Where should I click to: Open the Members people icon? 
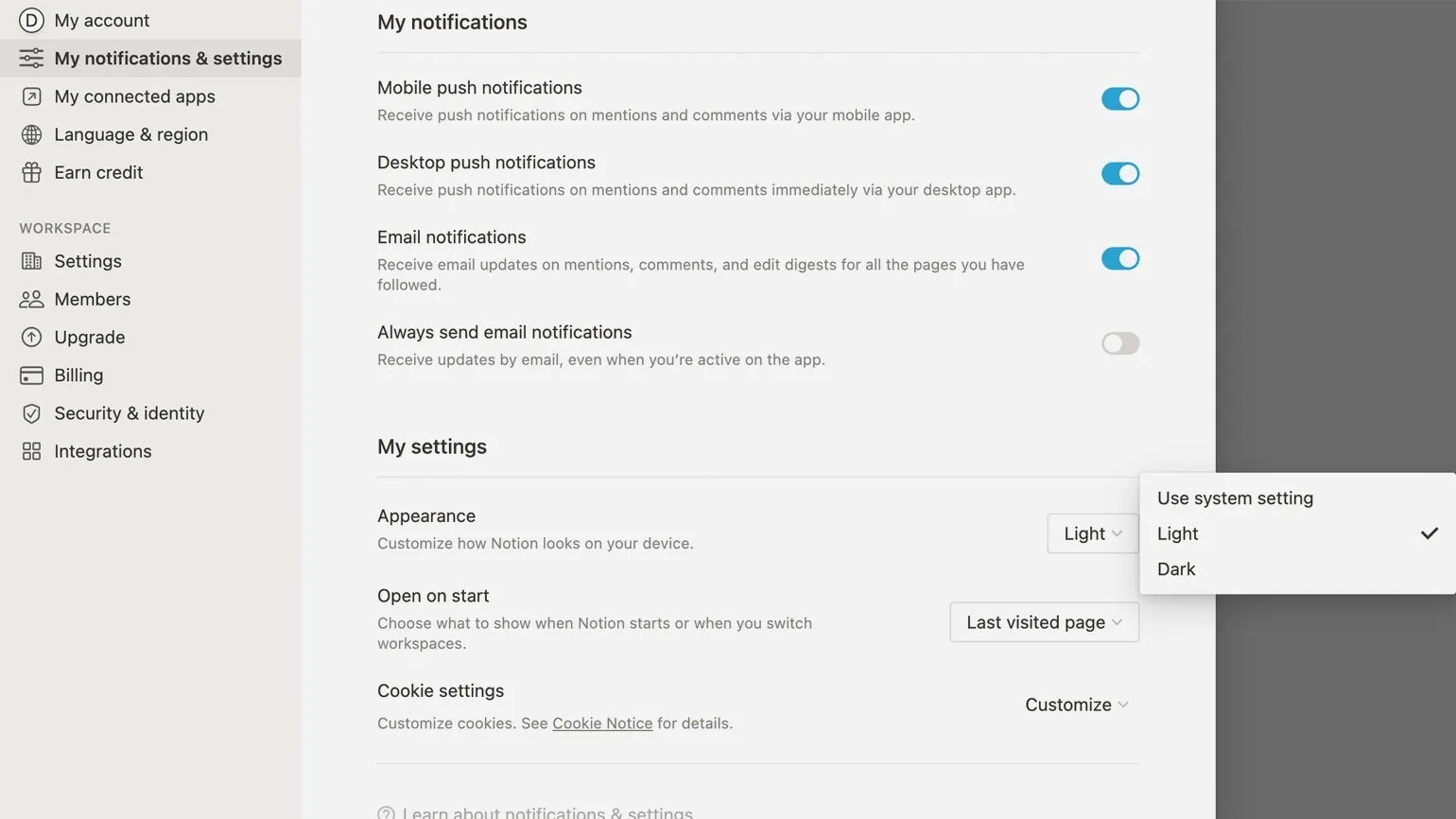(x=31, y=299)
